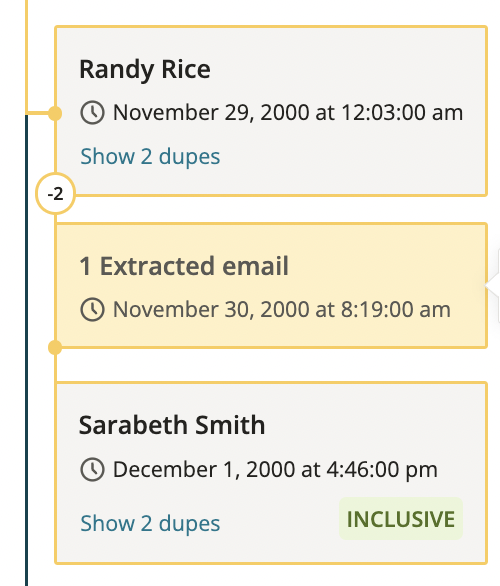Click the Randy Rice sender name
This screenshot has width=500, height=586.
(x=145, y=70)
